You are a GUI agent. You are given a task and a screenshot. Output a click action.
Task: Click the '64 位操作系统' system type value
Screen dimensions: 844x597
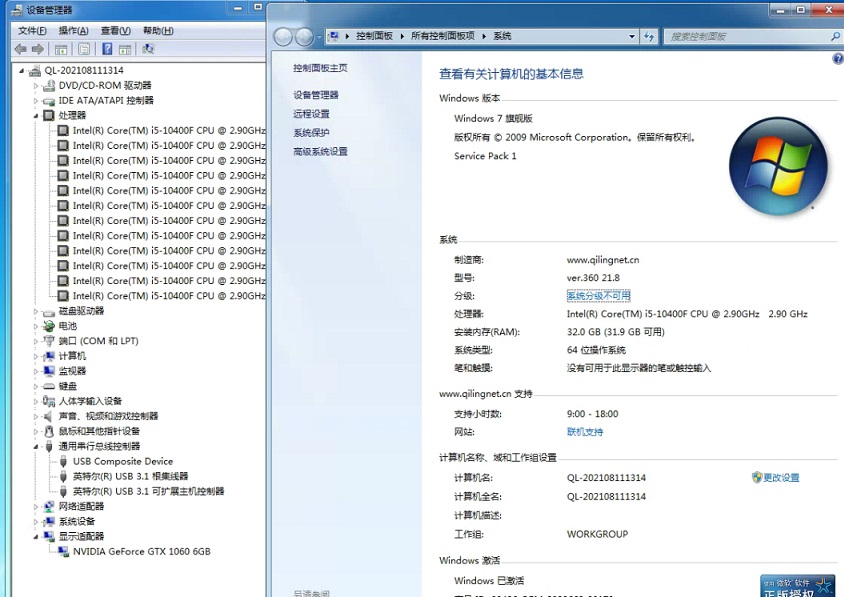coord(596,350)
